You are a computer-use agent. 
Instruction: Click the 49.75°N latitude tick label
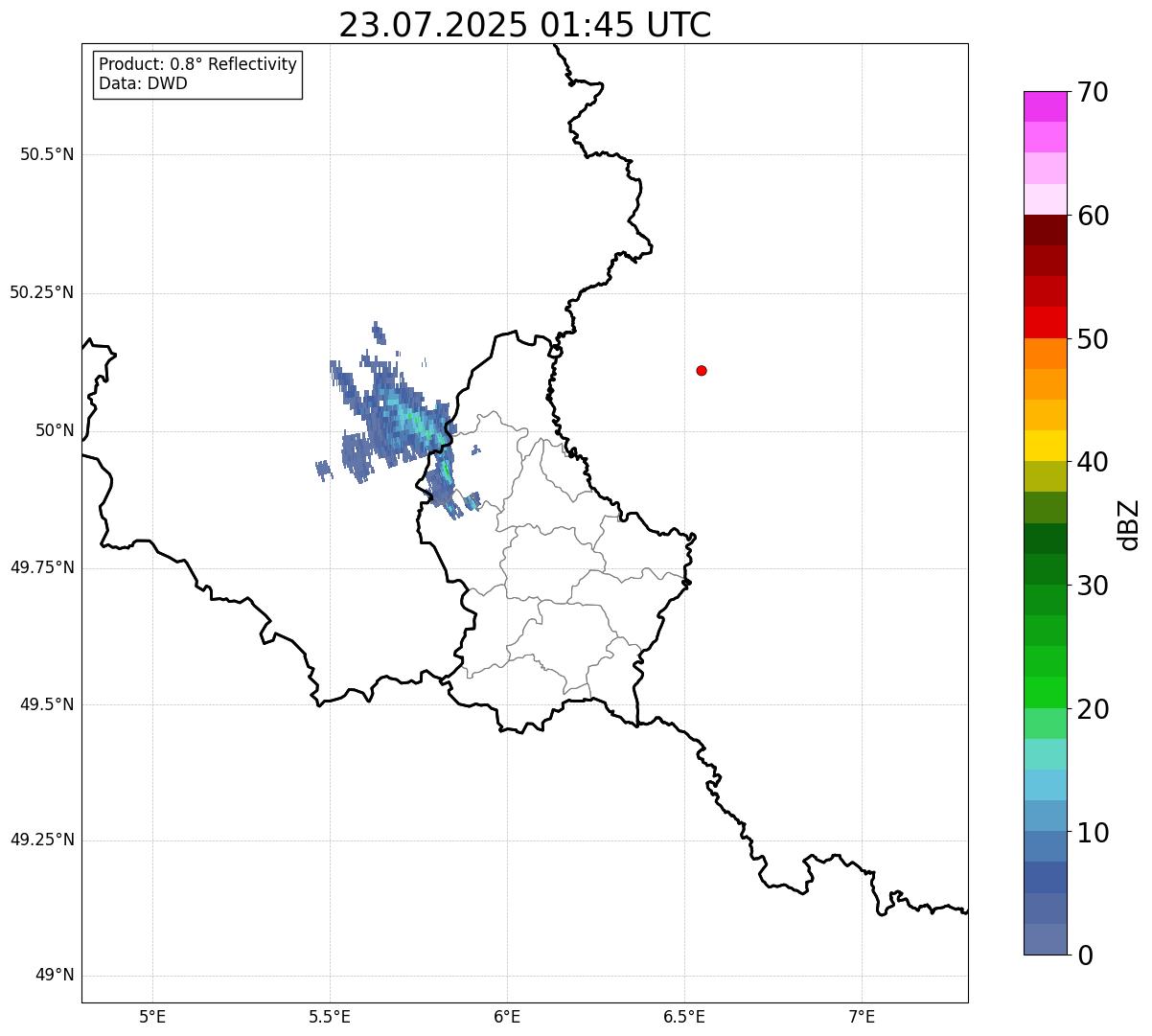pos(42,567)
